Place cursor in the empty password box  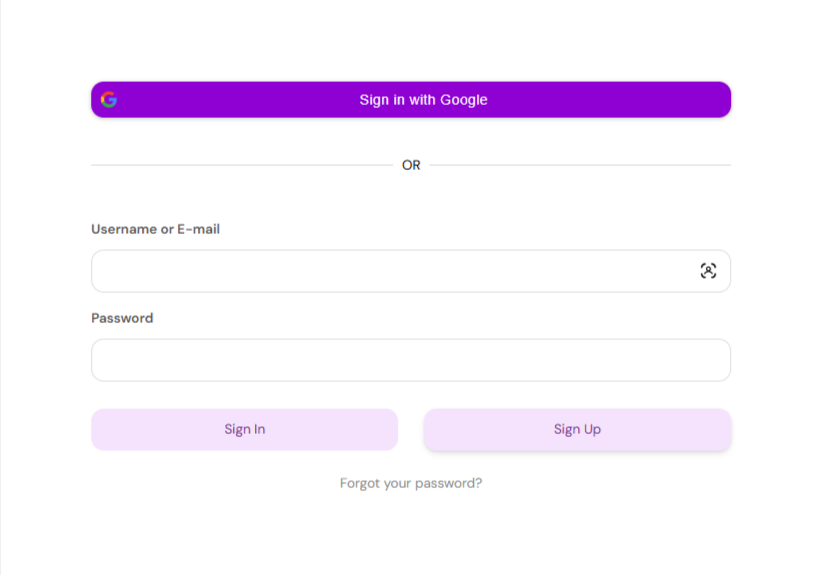coord(411,360)
